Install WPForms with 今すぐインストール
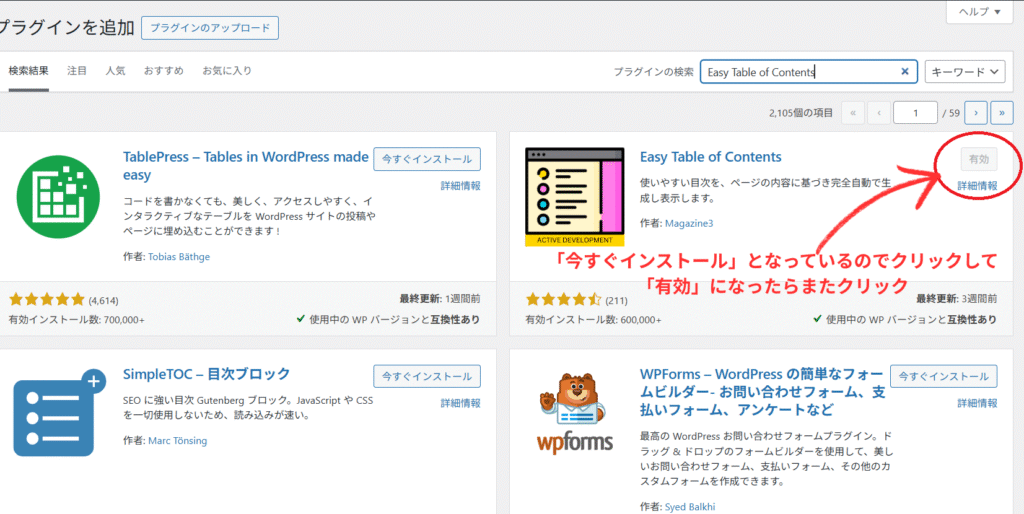This screenshot has width=1024, height=514. coord(944,376)
